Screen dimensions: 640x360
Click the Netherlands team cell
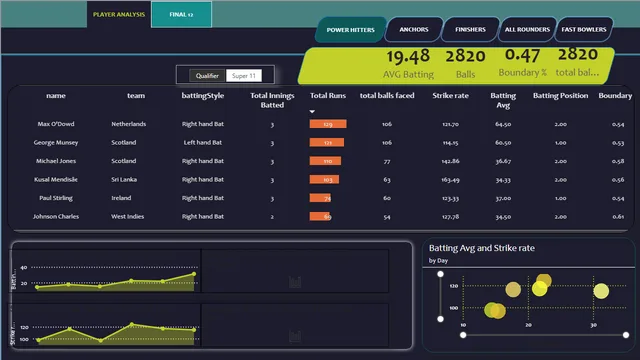tap(129, 124)
